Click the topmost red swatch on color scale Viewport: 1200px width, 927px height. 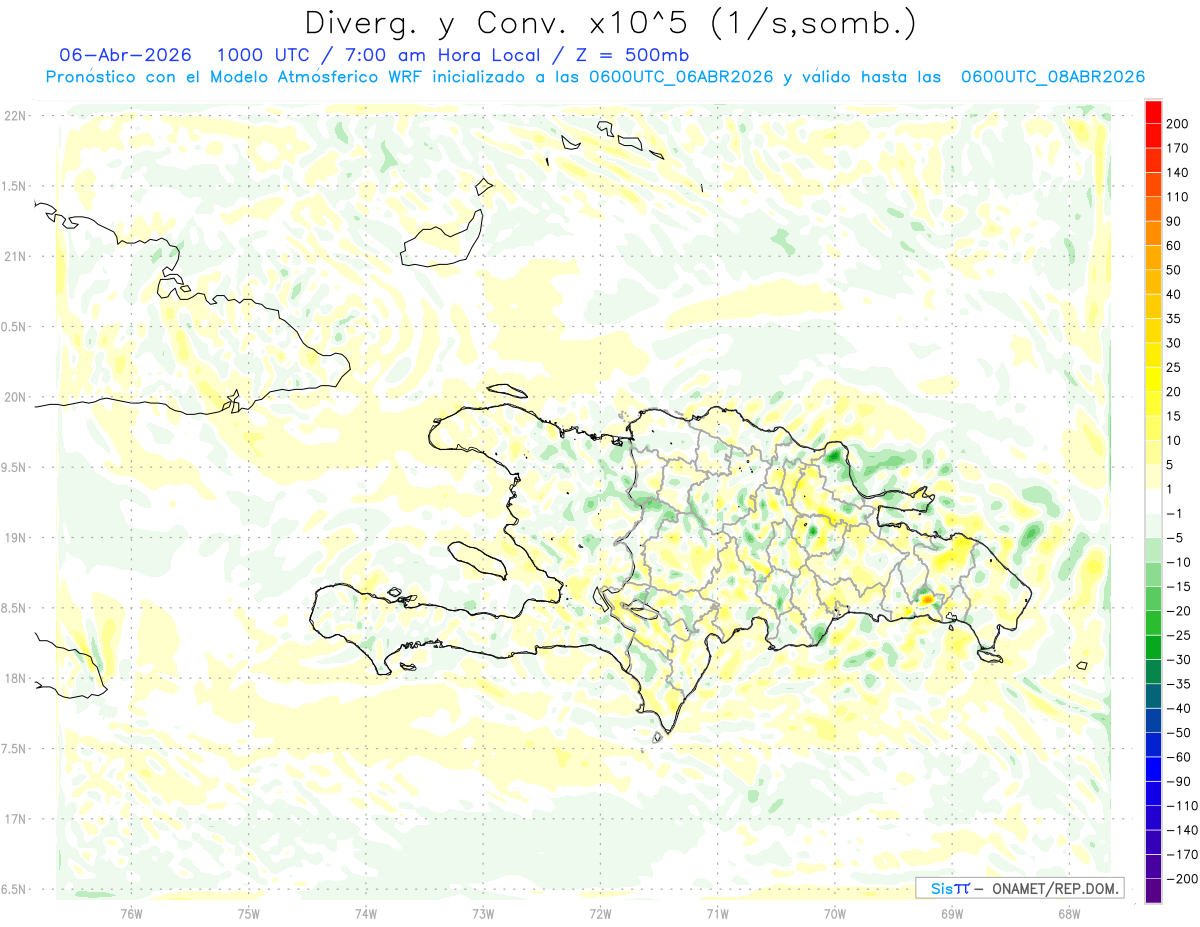click(x=1153, y=112)
